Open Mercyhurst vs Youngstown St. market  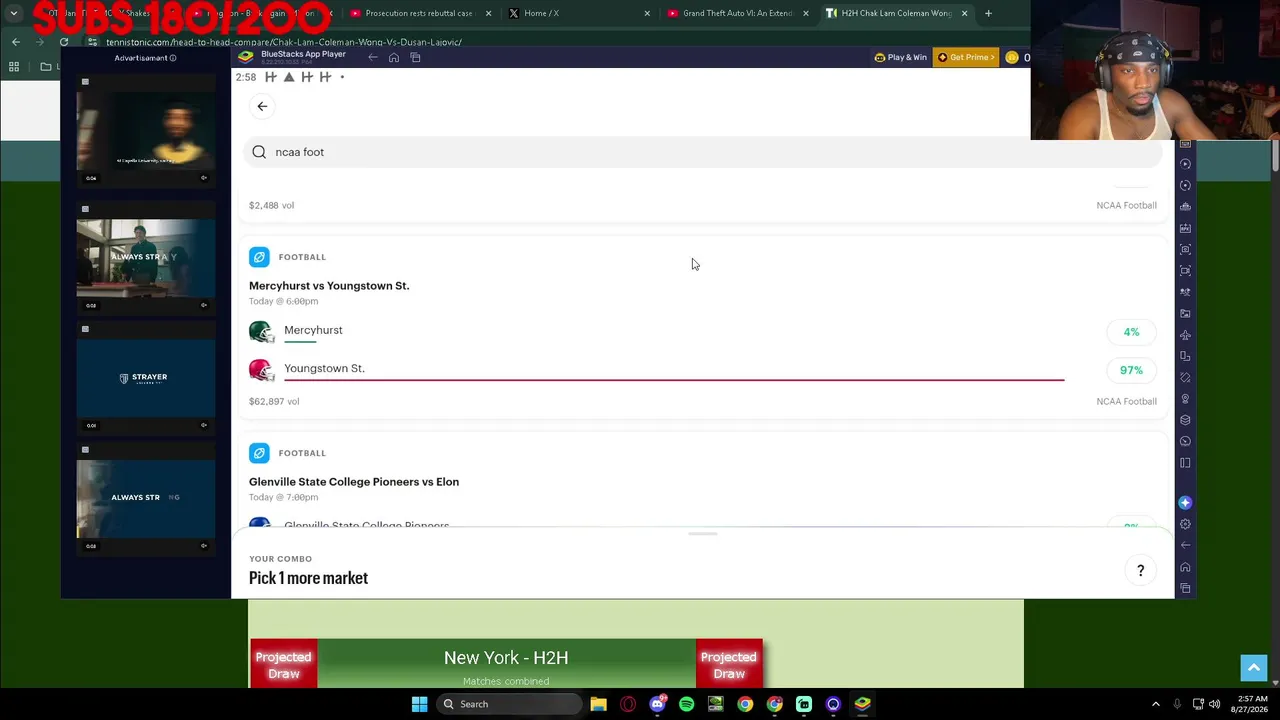tap(329, 286)
